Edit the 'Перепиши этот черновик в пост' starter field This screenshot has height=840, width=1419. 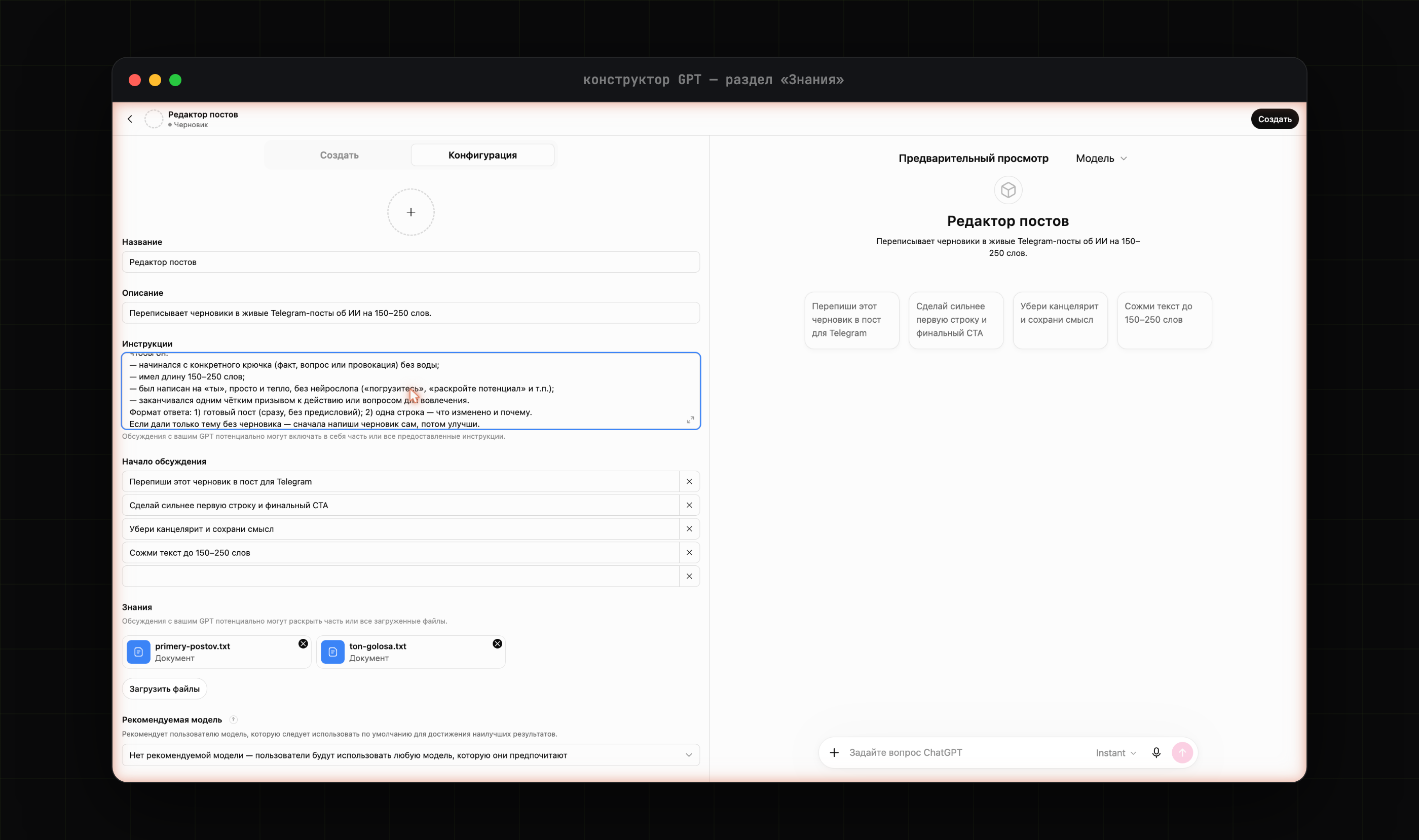(x=401, y=482)
